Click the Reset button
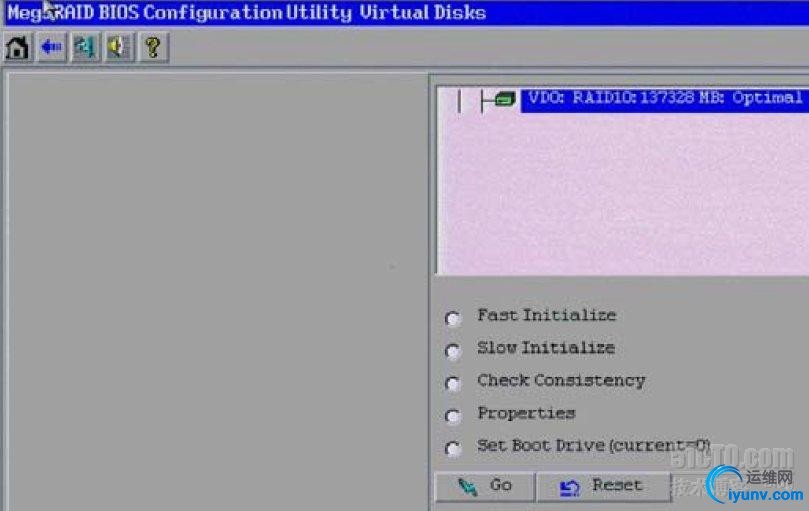The height and width of the screenshot is (511, 809). (603, 486)
